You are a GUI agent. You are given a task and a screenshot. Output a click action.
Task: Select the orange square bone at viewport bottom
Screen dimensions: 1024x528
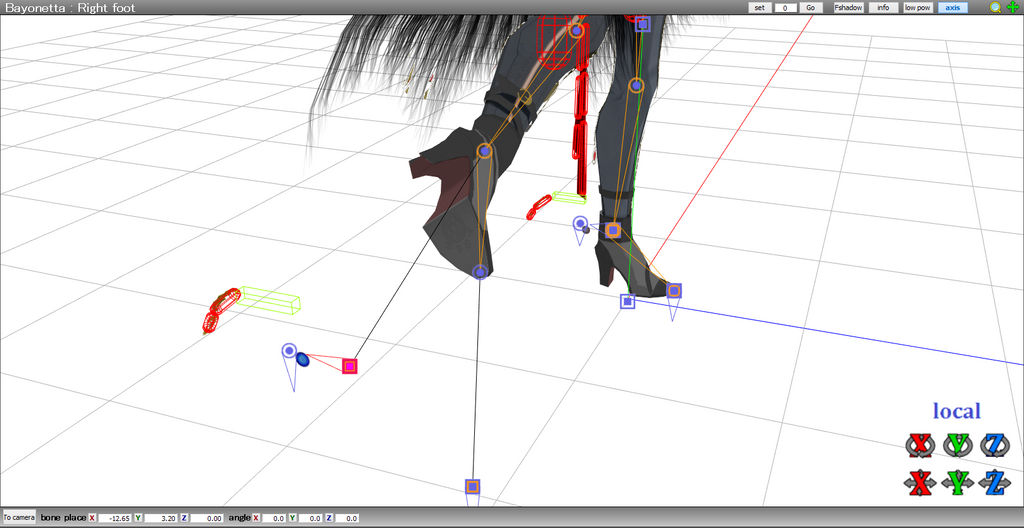point(473,486)
